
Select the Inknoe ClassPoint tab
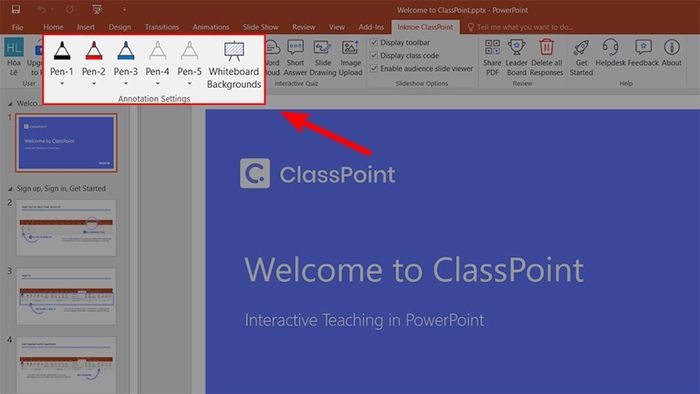pyautogui.click(x=425, y=27)
